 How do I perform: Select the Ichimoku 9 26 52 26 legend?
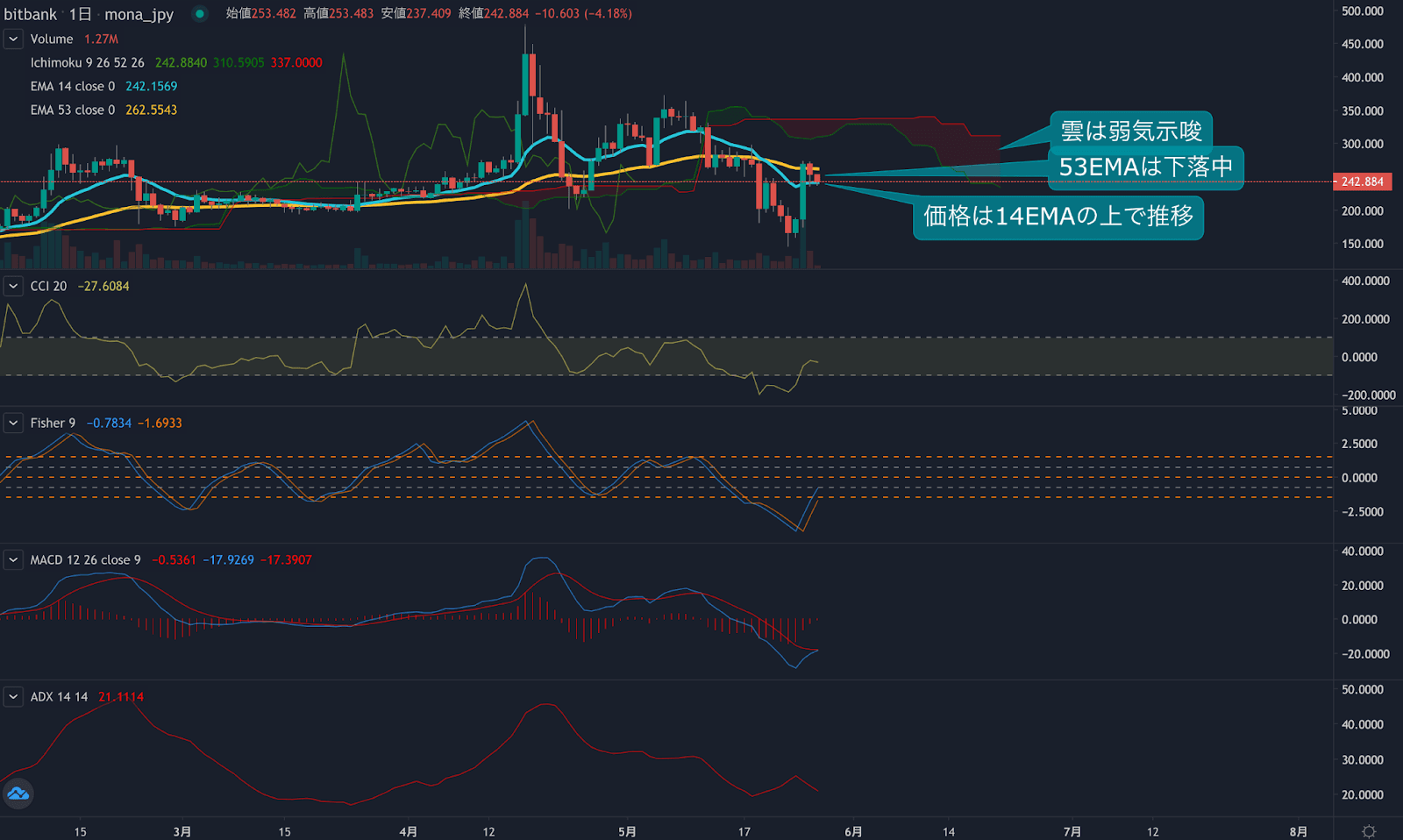(87, 63)
